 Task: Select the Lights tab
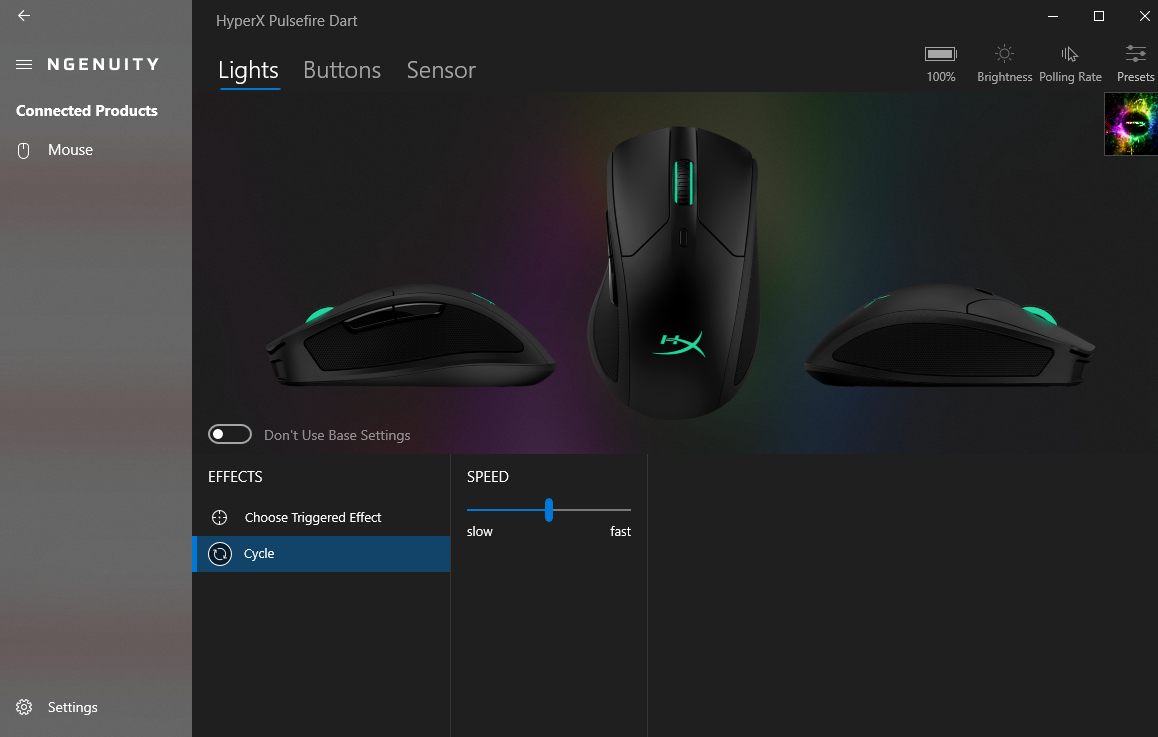[248, 70]
